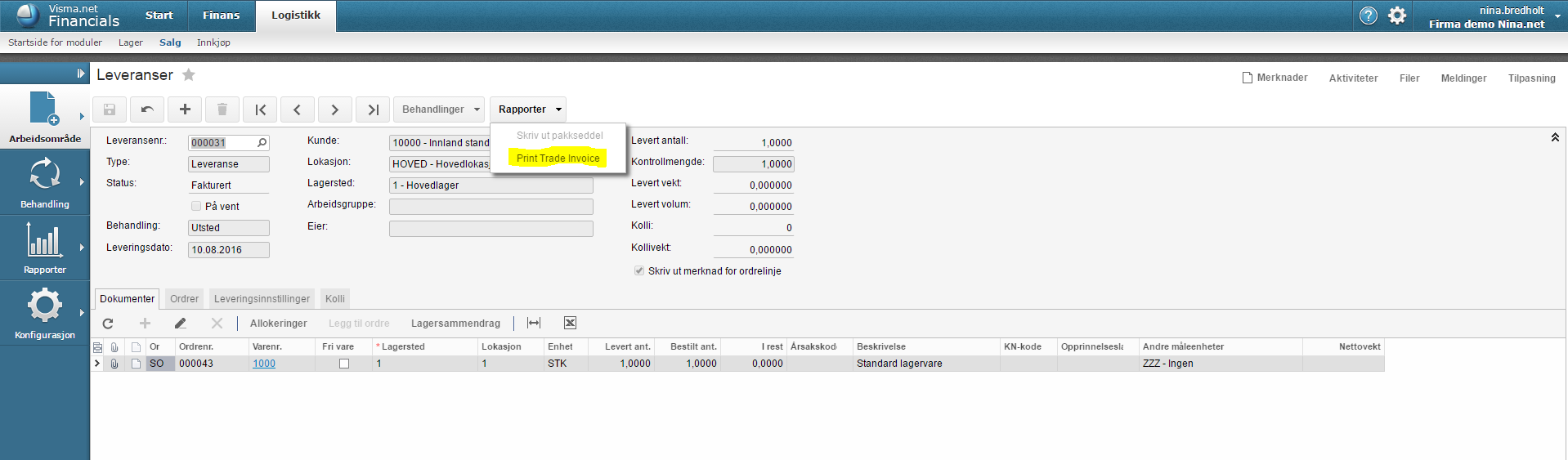Refresh the document grid
Viewport: 1568px width, 460px height.
click(x=108, y=324)
